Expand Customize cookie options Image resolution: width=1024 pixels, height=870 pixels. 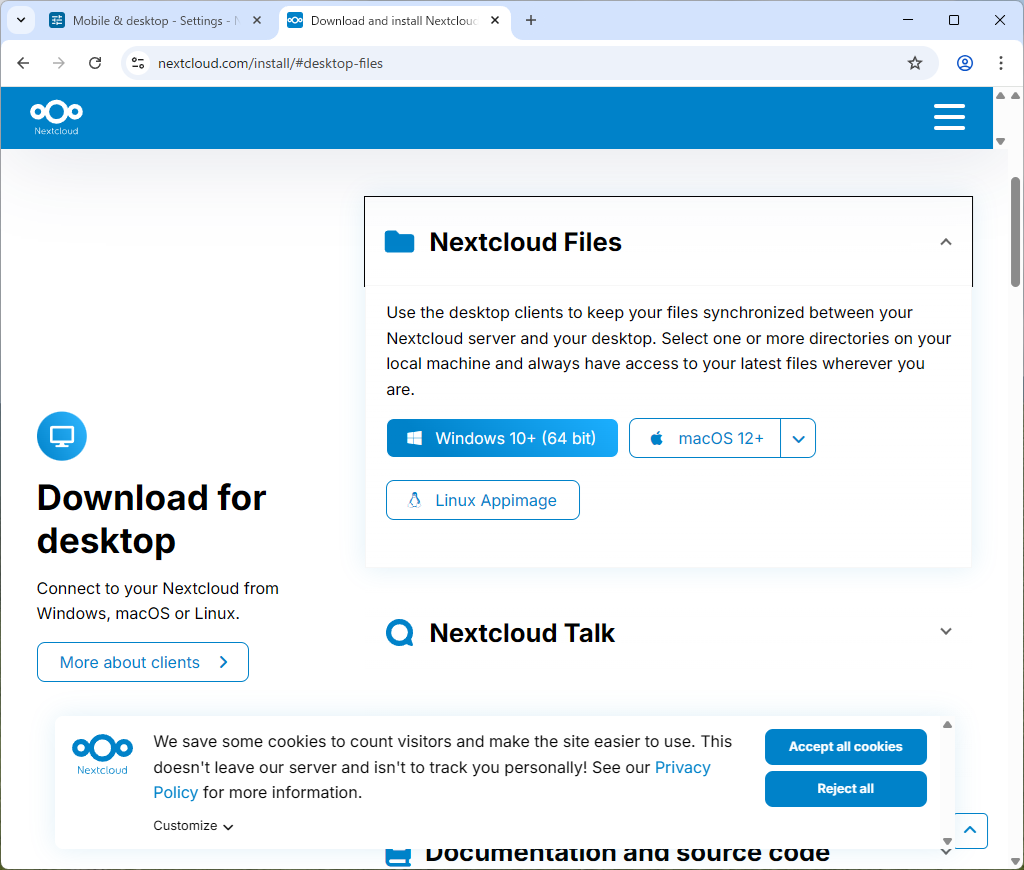coord(193,826)
